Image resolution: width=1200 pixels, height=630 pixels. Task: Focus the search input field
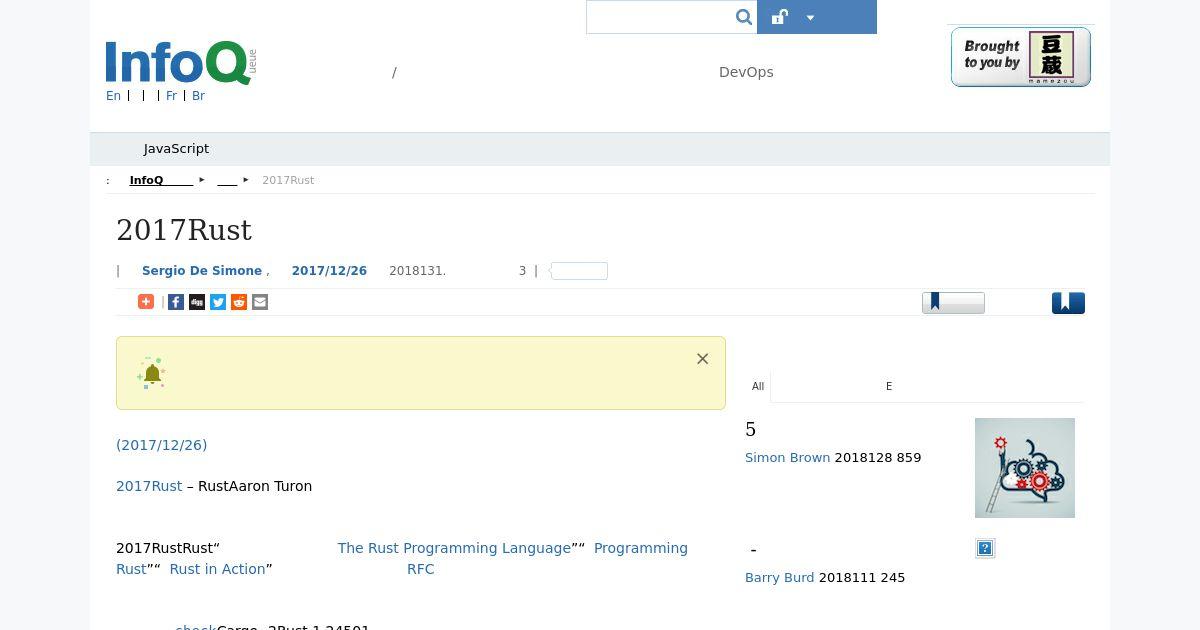660,17
